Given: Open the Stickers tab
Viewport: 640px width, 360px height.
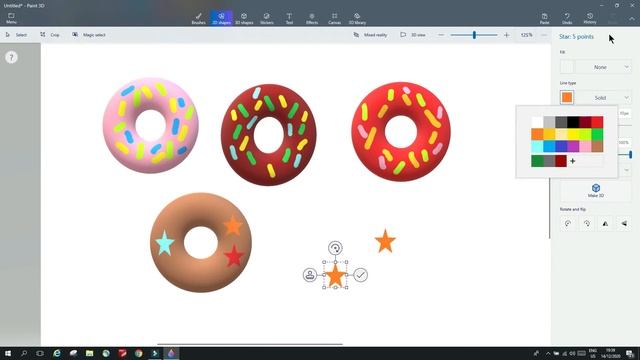Looking at the screenshot, I should click(267, 18).
